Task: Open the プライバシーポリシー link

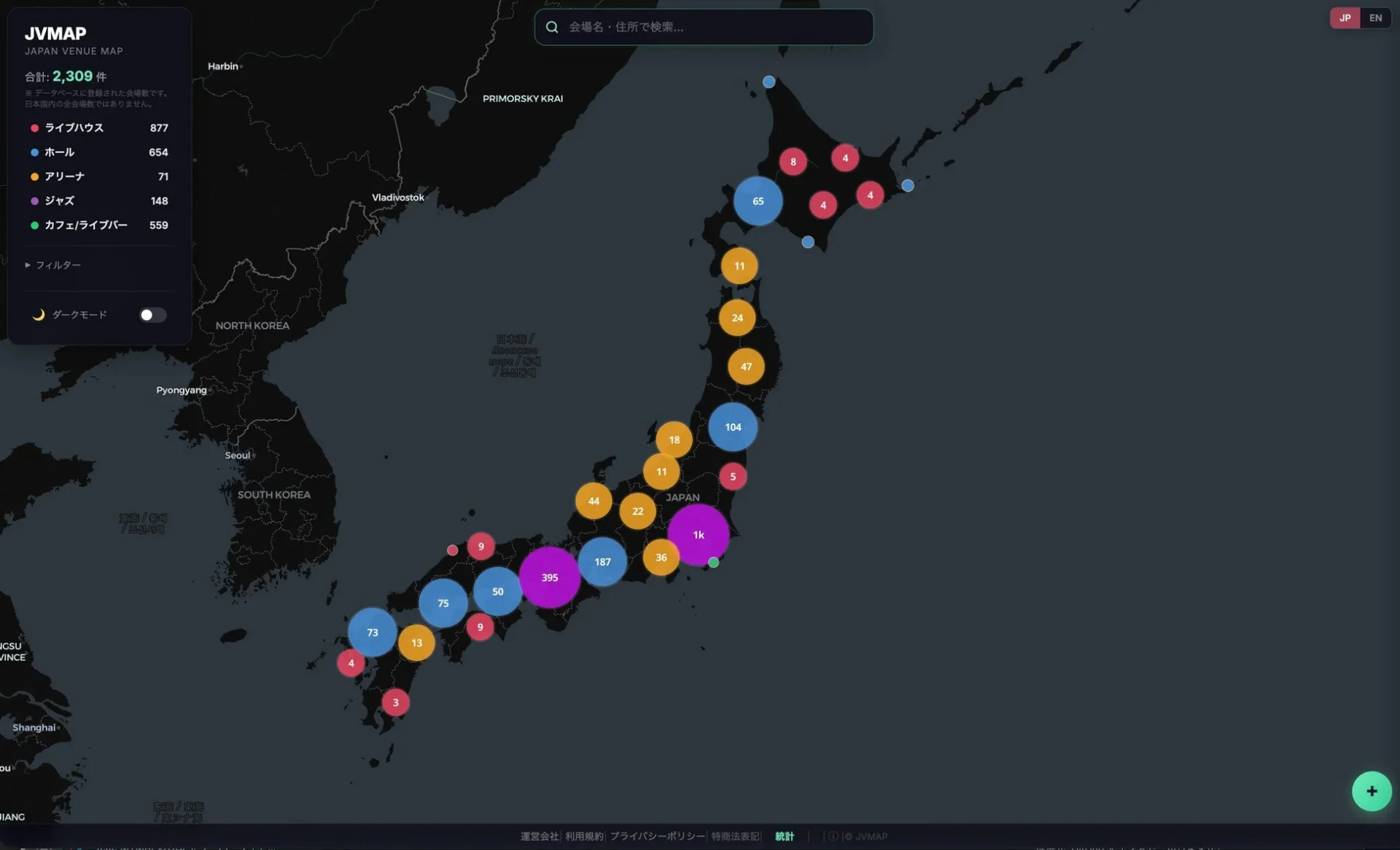Action: tap(657, 836)
